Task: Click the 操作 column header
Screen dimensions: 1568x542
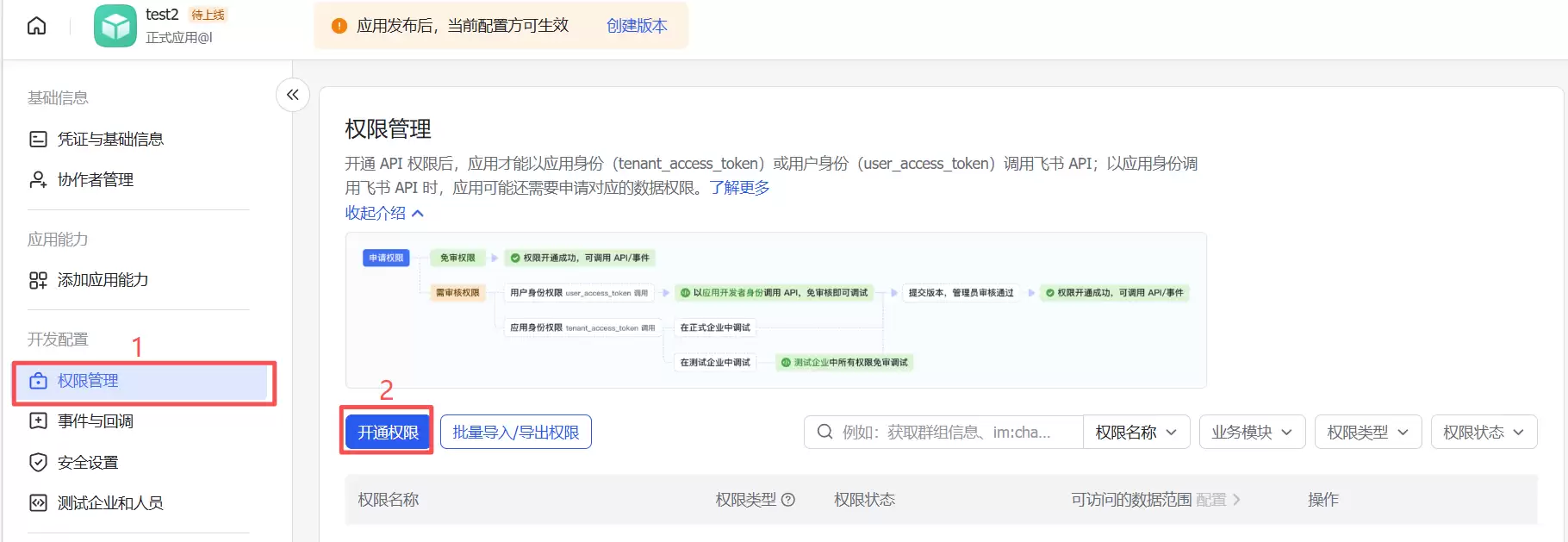Action: pos(1323,500)
